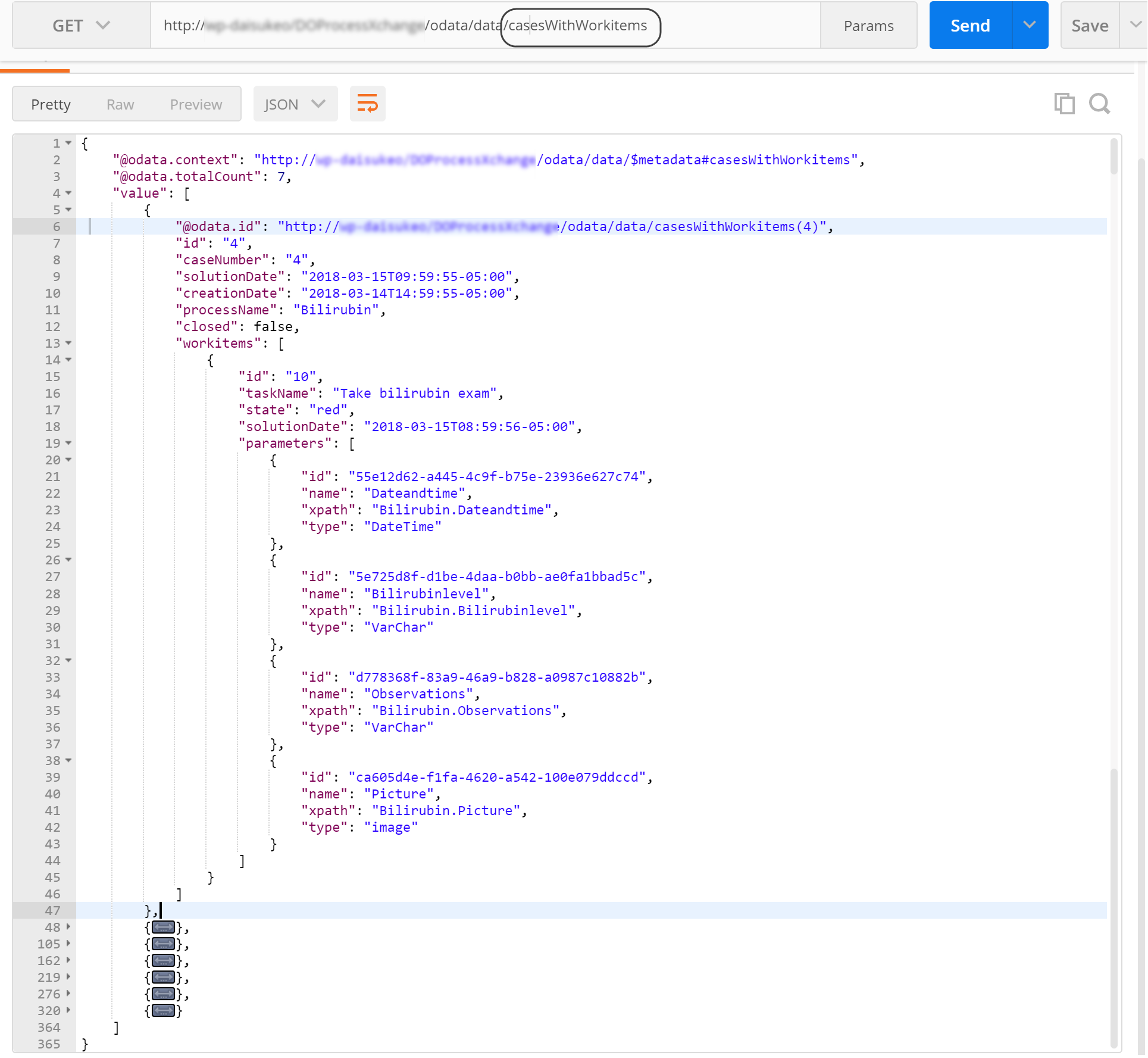This screenshot has width=1148, height=1058.
Task: Click the closed false value
Action: tap(273, 326)
